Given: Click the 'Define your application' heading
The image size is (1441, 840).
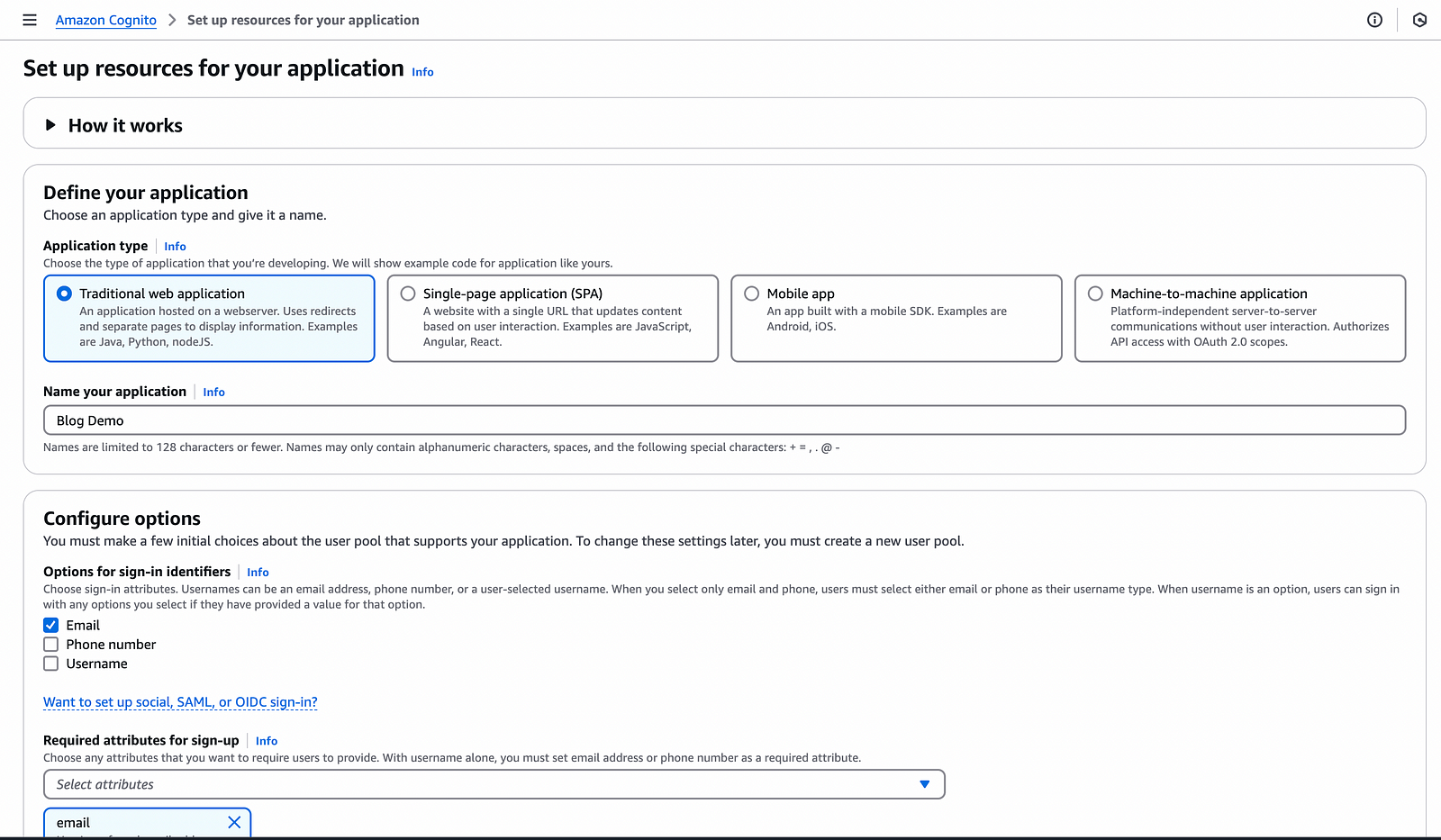Looking at the screenshot, I should click(146, 193).
